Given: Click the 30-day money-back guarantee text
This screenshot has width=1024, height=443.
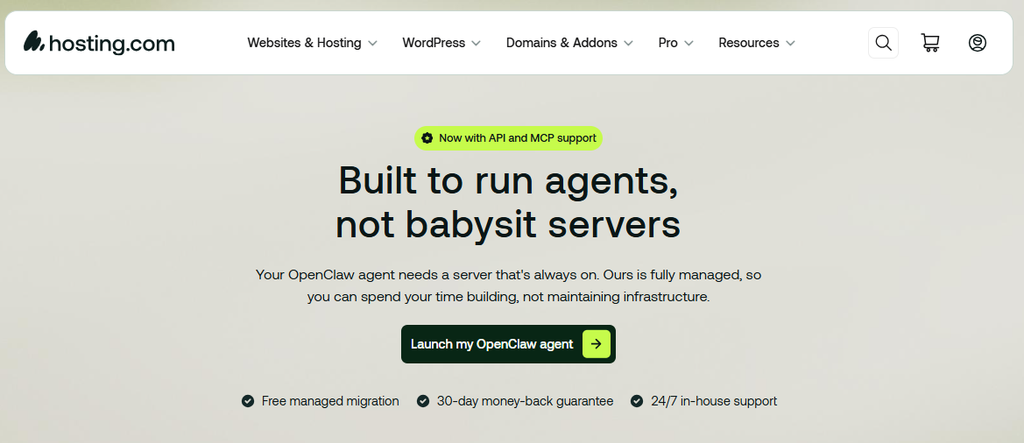Looking at the screenshot, I should click(x=525, y=401).
